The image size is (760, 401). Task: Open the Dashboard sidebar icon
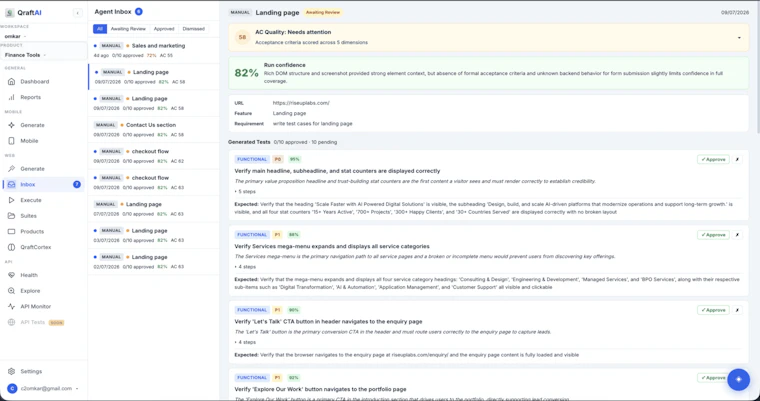click(12, 81)
